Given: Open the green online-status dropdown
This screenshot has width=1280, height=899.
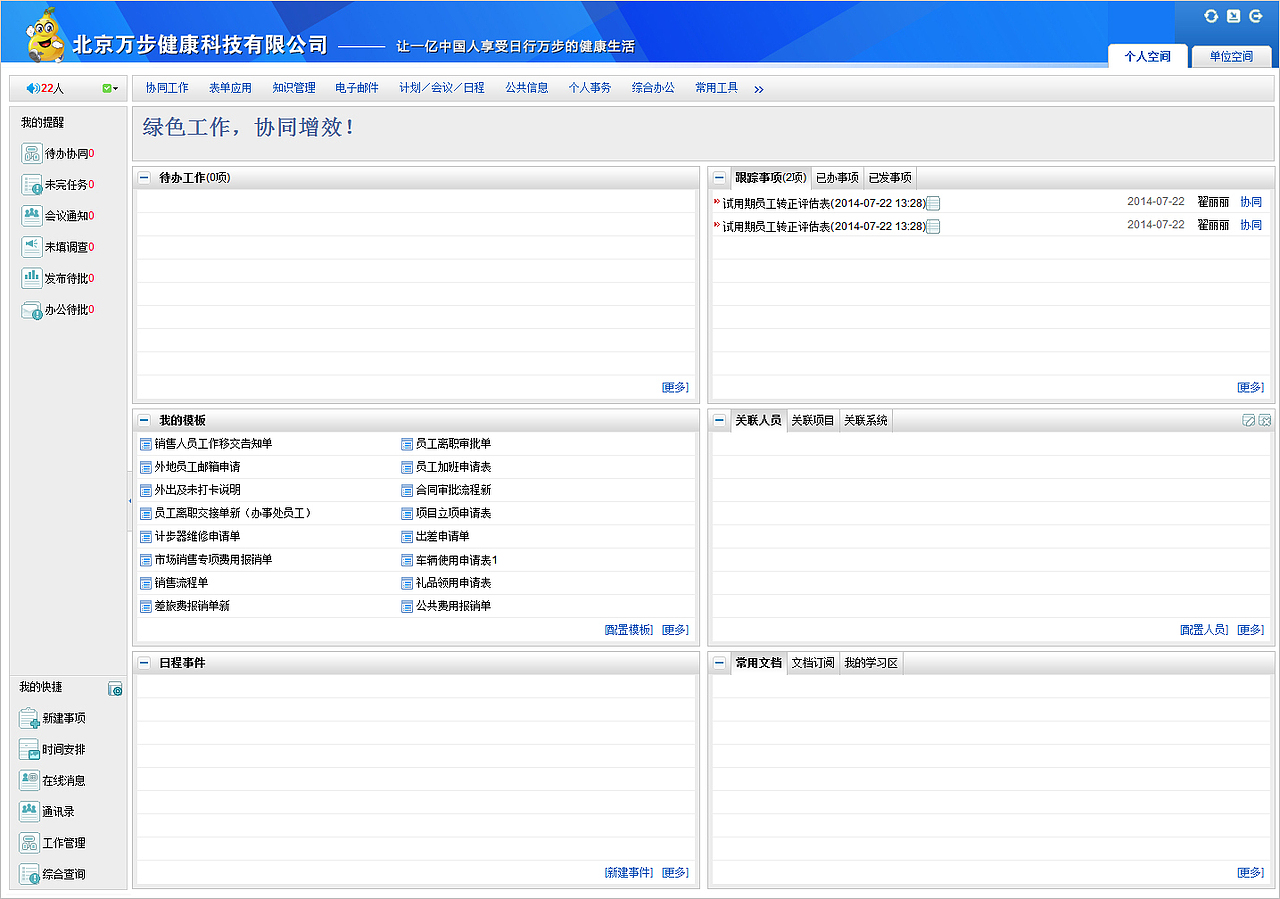Looking at the screenshot, I should (109, 89).
